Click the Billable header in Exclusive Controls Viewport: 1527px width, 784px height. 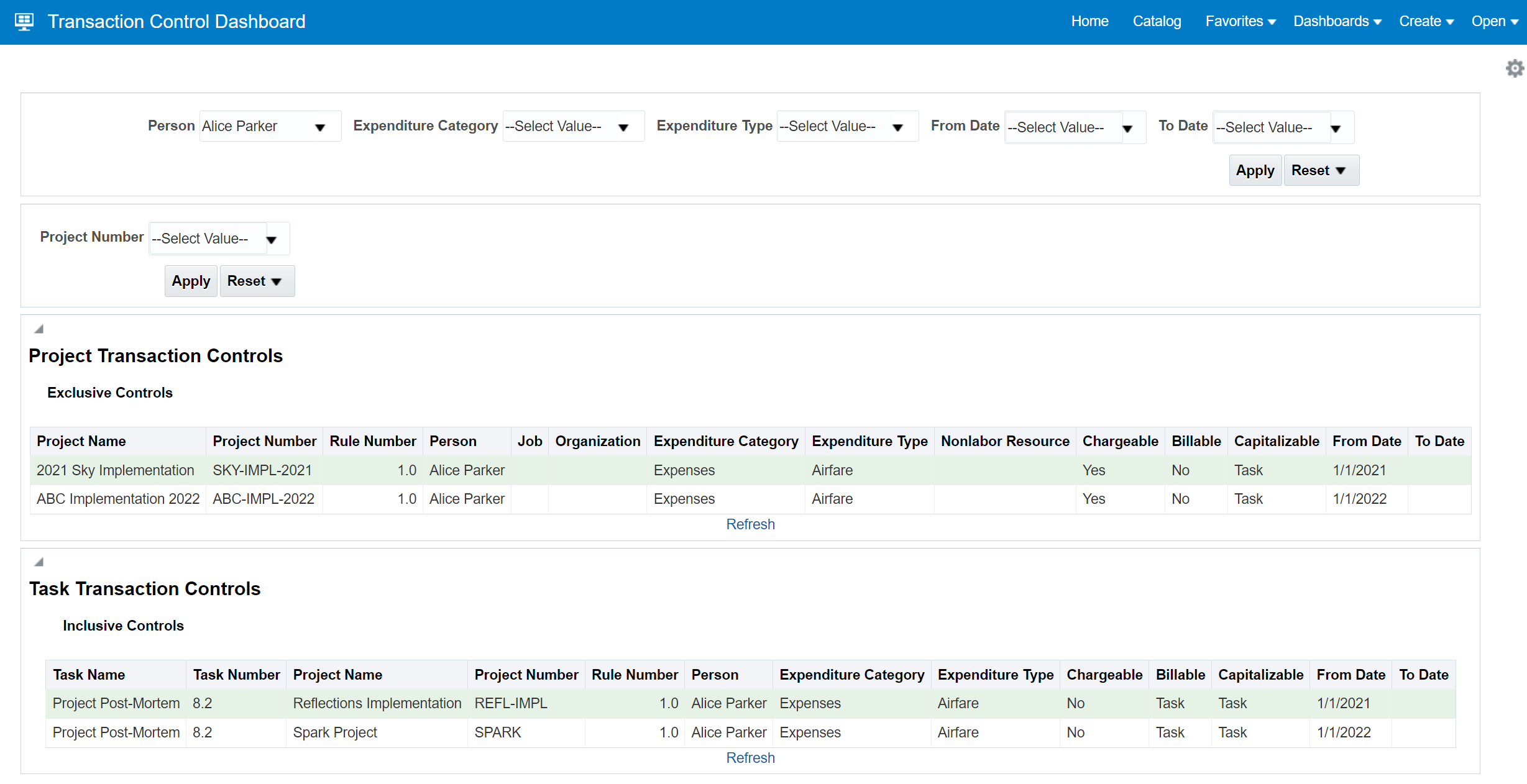(x=1196, y=441)
